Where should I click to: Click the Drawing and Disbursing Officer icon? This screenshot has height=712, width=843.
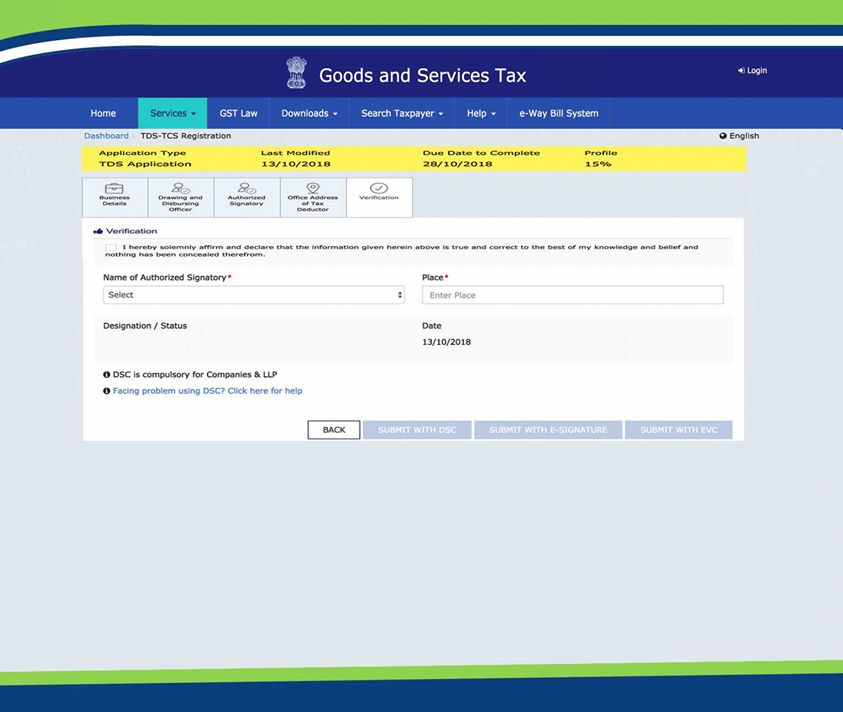[x=180, y=188]
